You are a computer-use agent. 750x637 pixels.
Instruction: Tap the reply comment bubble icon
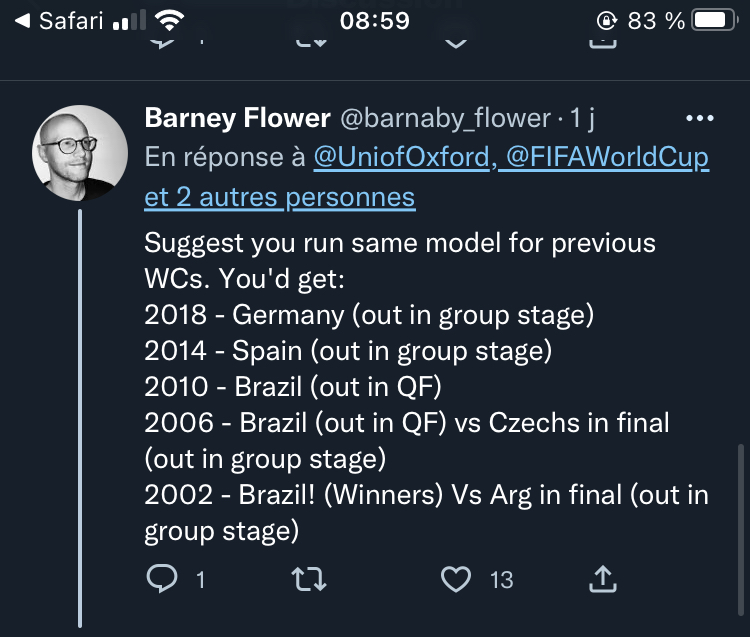tap(162, 579)
